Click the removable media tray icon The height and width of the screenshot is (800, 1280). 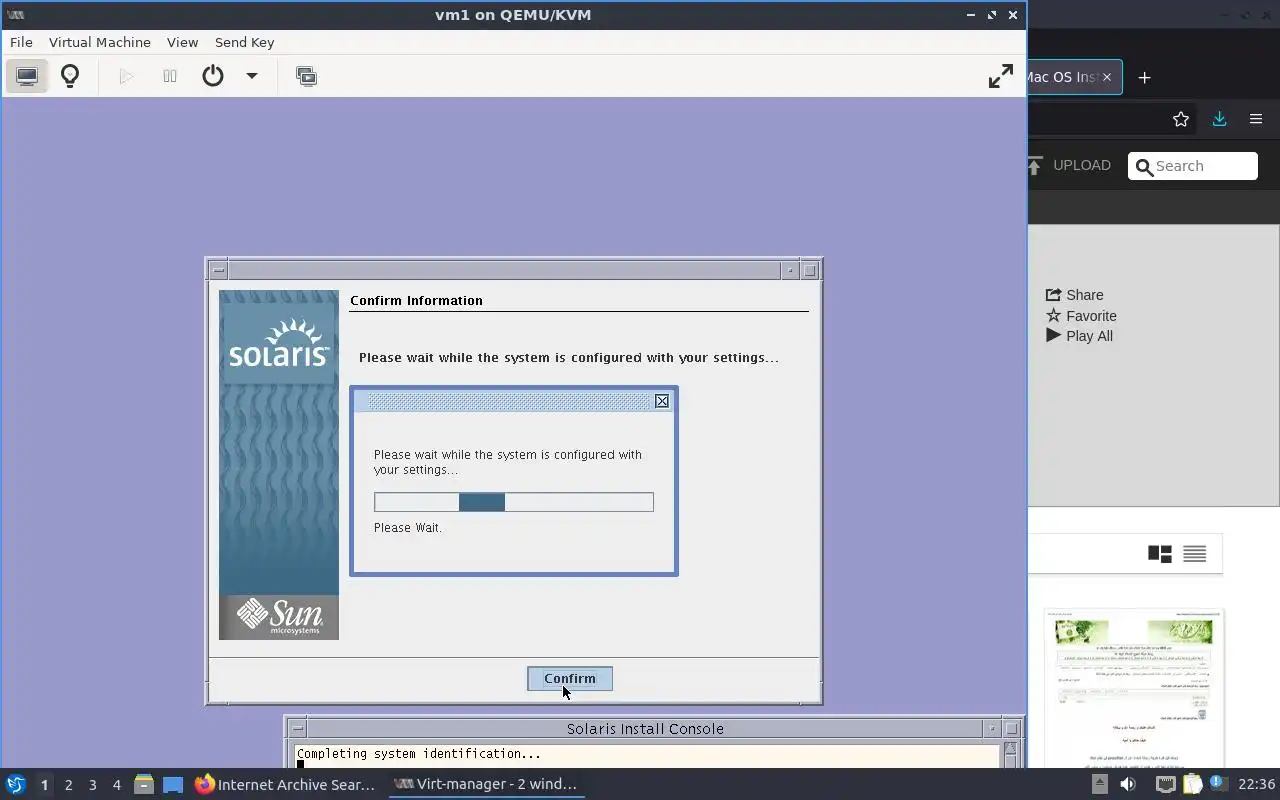pos(1099,784)
